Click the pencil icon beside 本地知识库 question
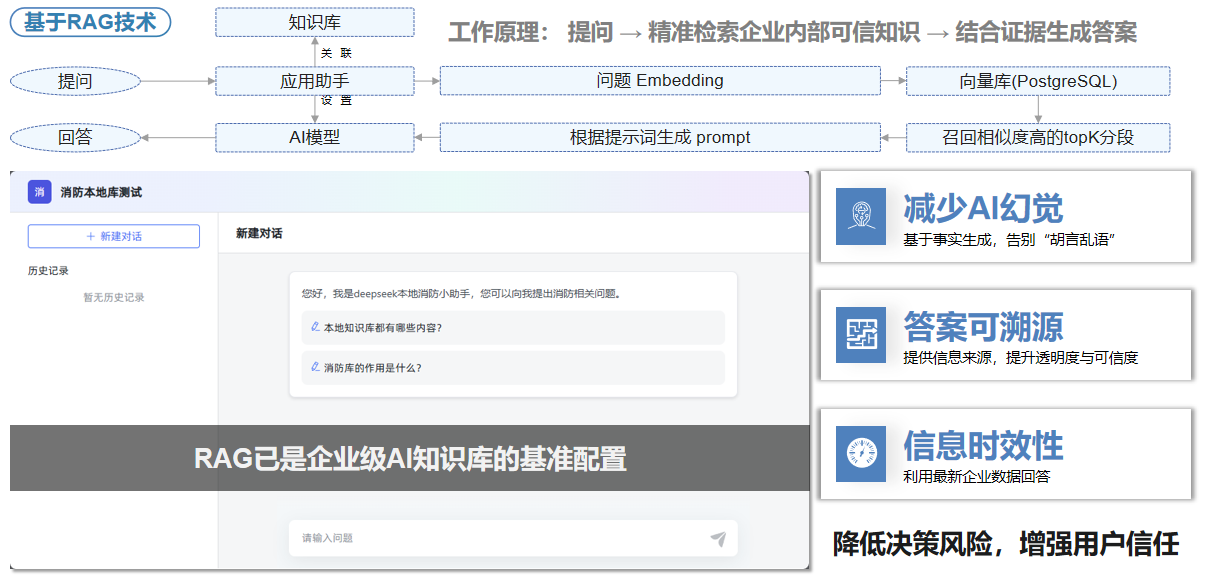The height and width of the screenshot is (584, 1208). pyautogui.click(x=315, y=327)
